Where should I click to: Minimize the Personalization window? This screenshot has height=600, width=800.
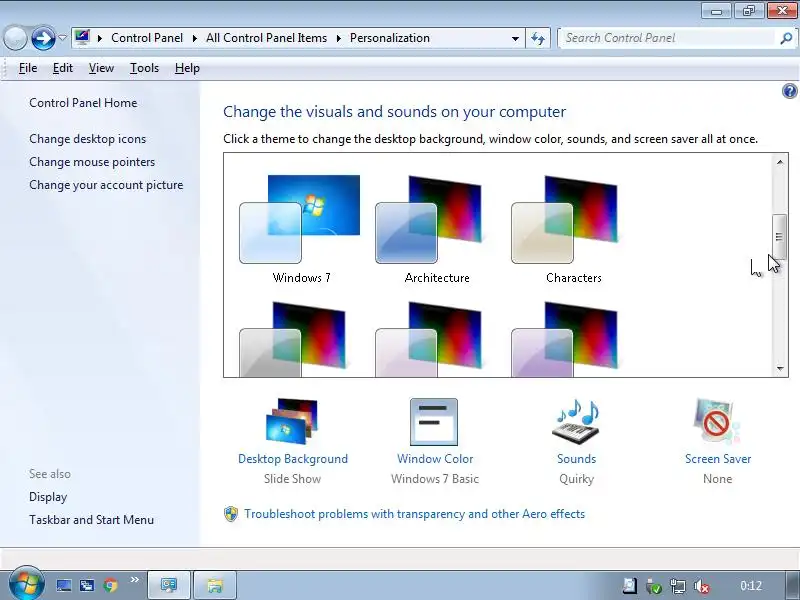point(716,11)
